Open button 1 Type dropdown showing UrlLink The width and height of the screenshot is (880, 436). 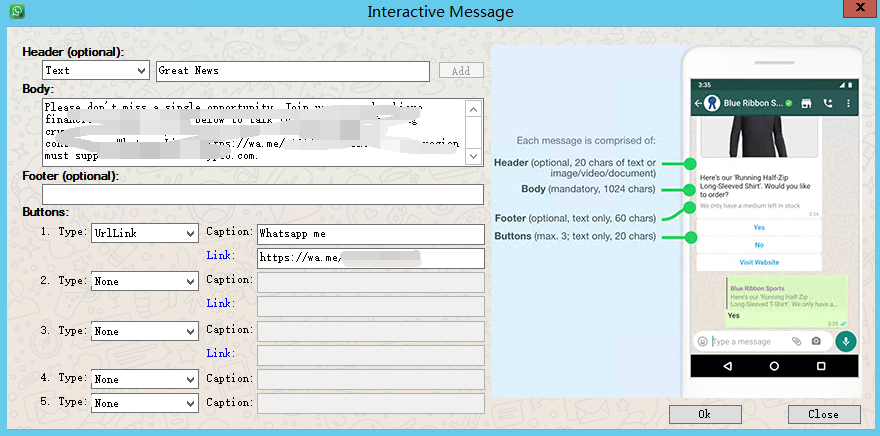[145, 233]
